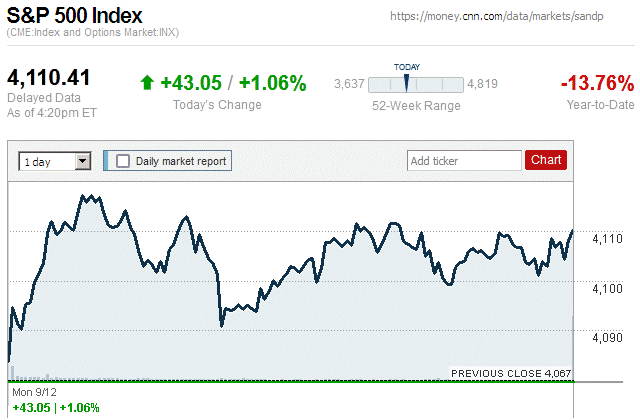Screen dimensions: 640x420
Task: Click the Mon 9/12 date label
Action: [x=28, y=392]
